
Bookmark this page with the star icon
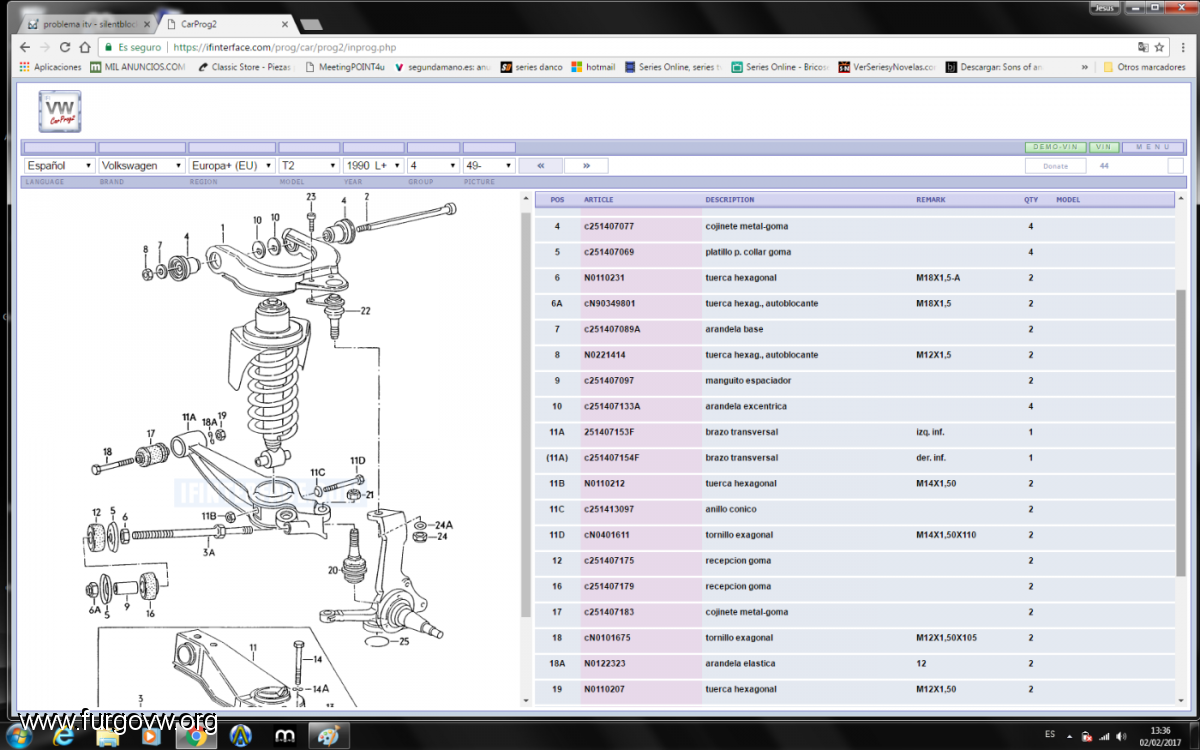click(1159, 47)
